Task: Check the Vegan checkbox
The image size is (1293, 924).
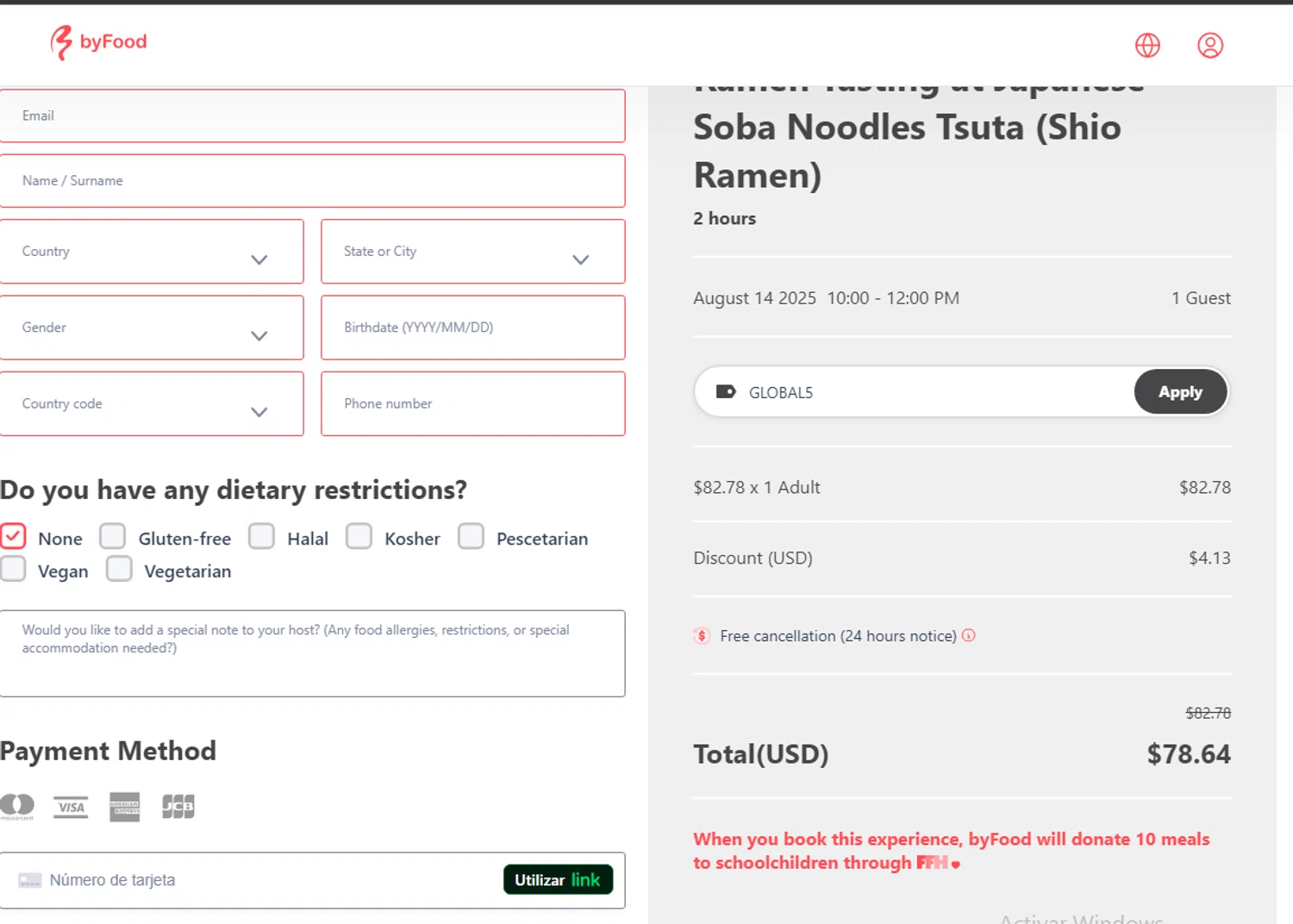Action: [x=13, y=569]
